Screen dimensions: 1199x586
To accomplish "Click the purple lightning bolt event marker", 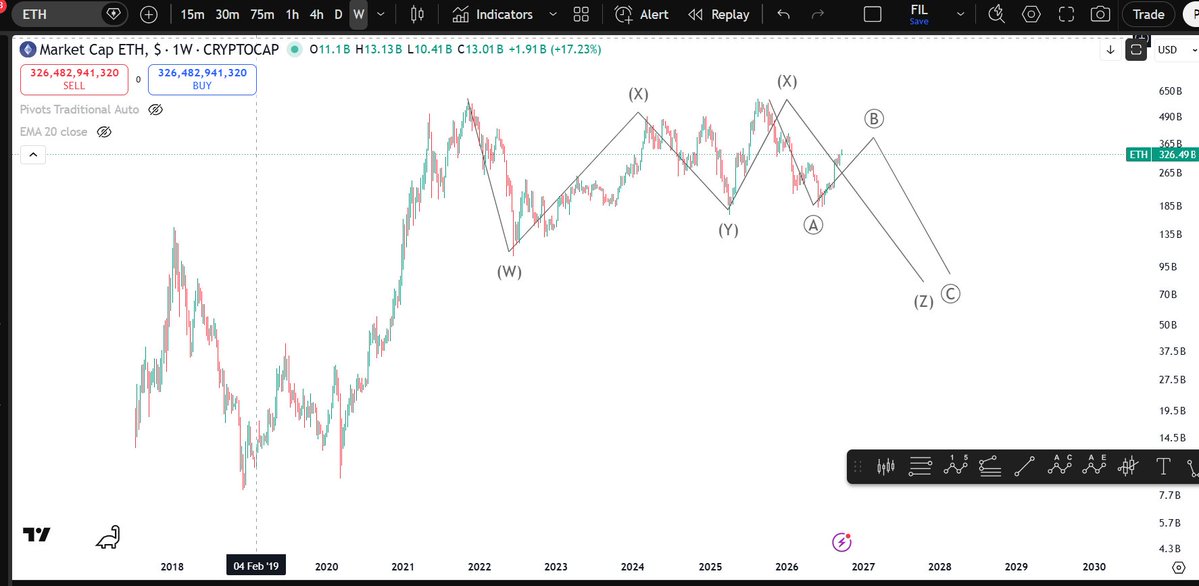I will click(x=842, y=542).
